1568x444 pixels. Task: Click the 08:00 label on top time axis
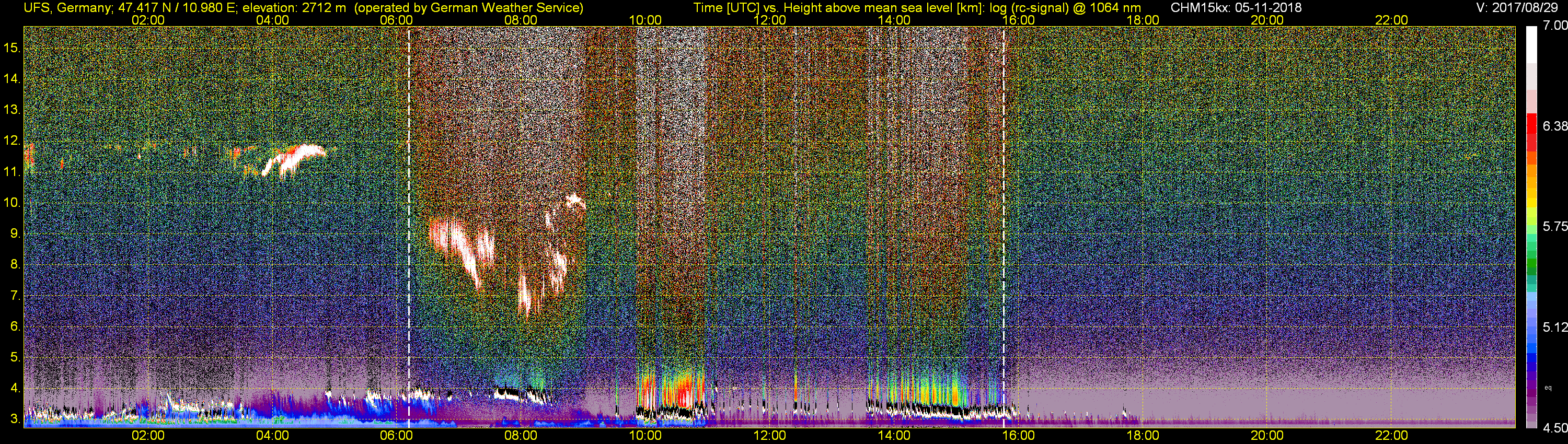click(521, 20)
